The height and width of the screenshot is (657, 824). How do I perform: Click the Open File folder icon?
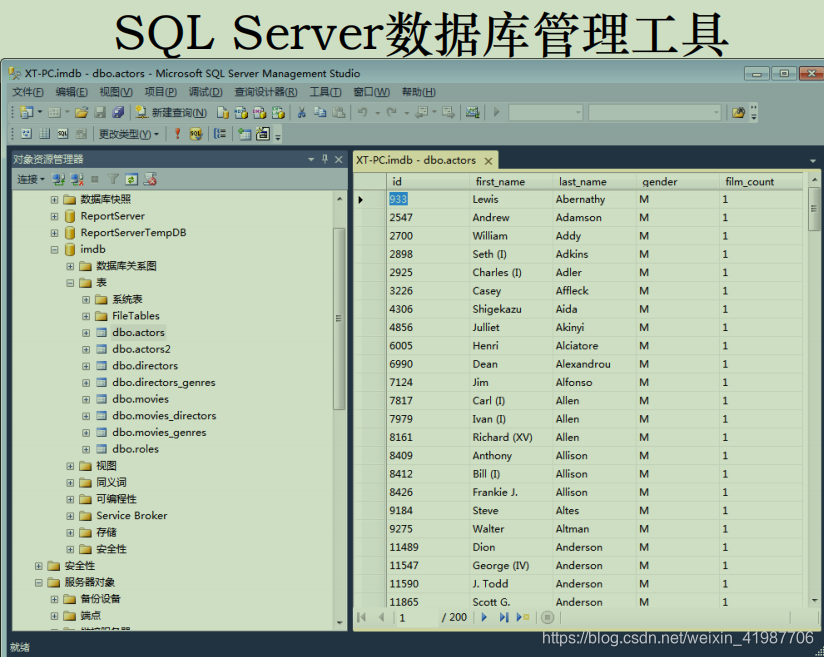click(81, 112)
